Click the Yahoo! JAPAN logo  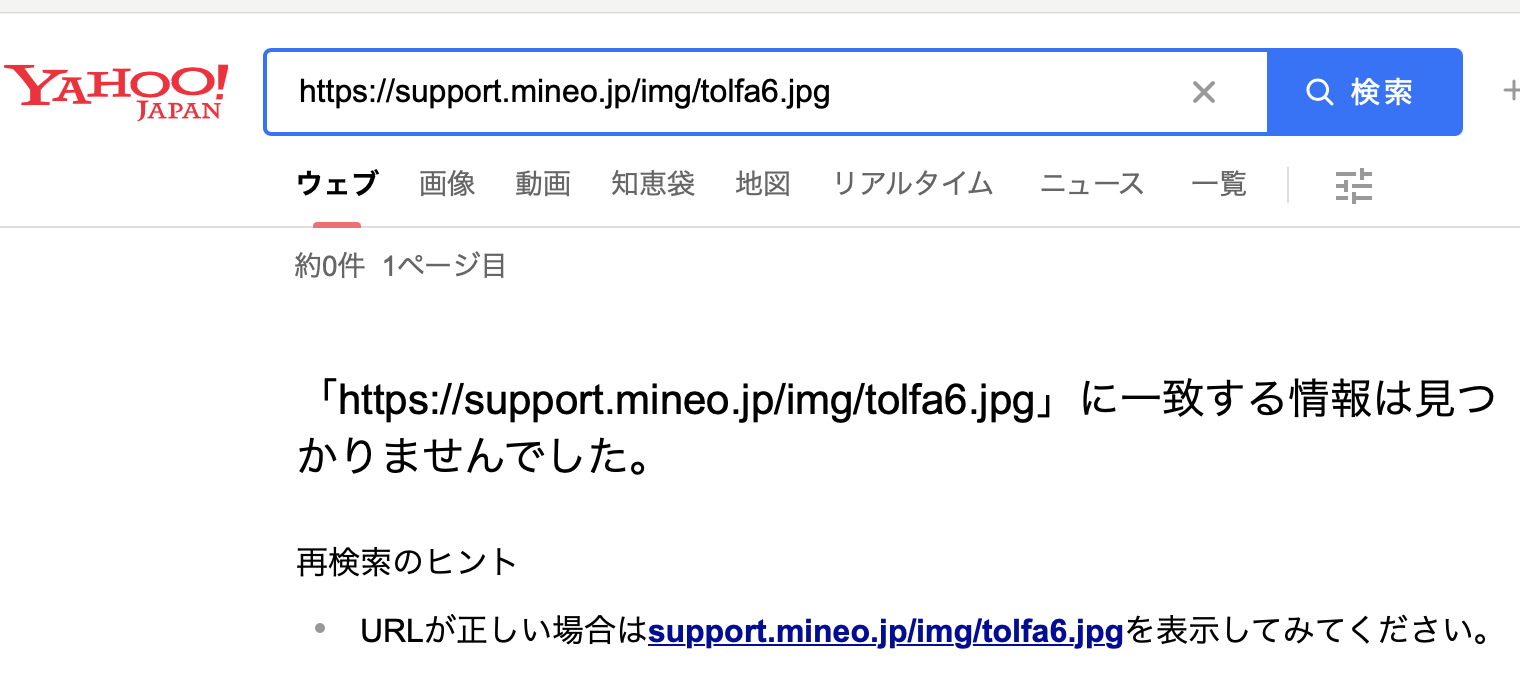[117, 92]
